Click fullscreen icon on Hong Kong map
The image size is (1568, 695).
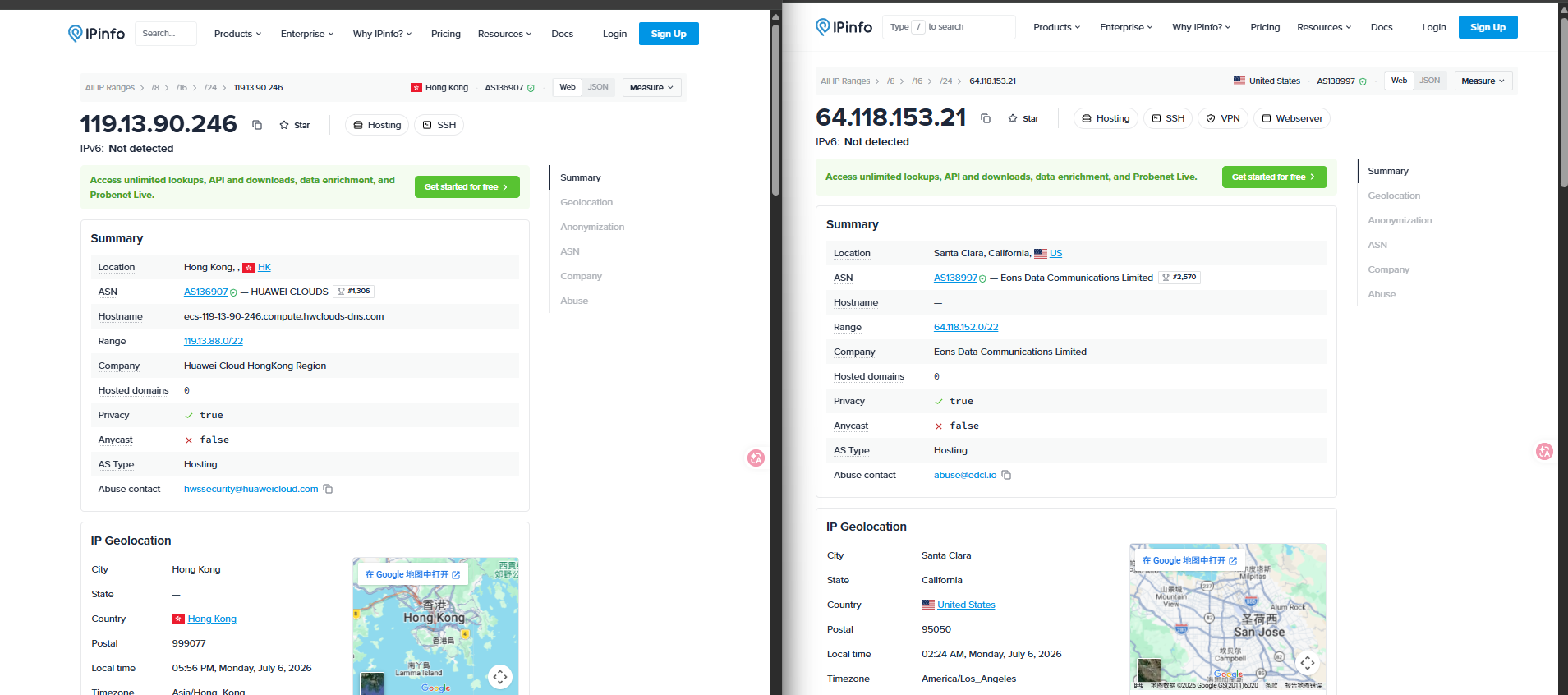(500, 677)
